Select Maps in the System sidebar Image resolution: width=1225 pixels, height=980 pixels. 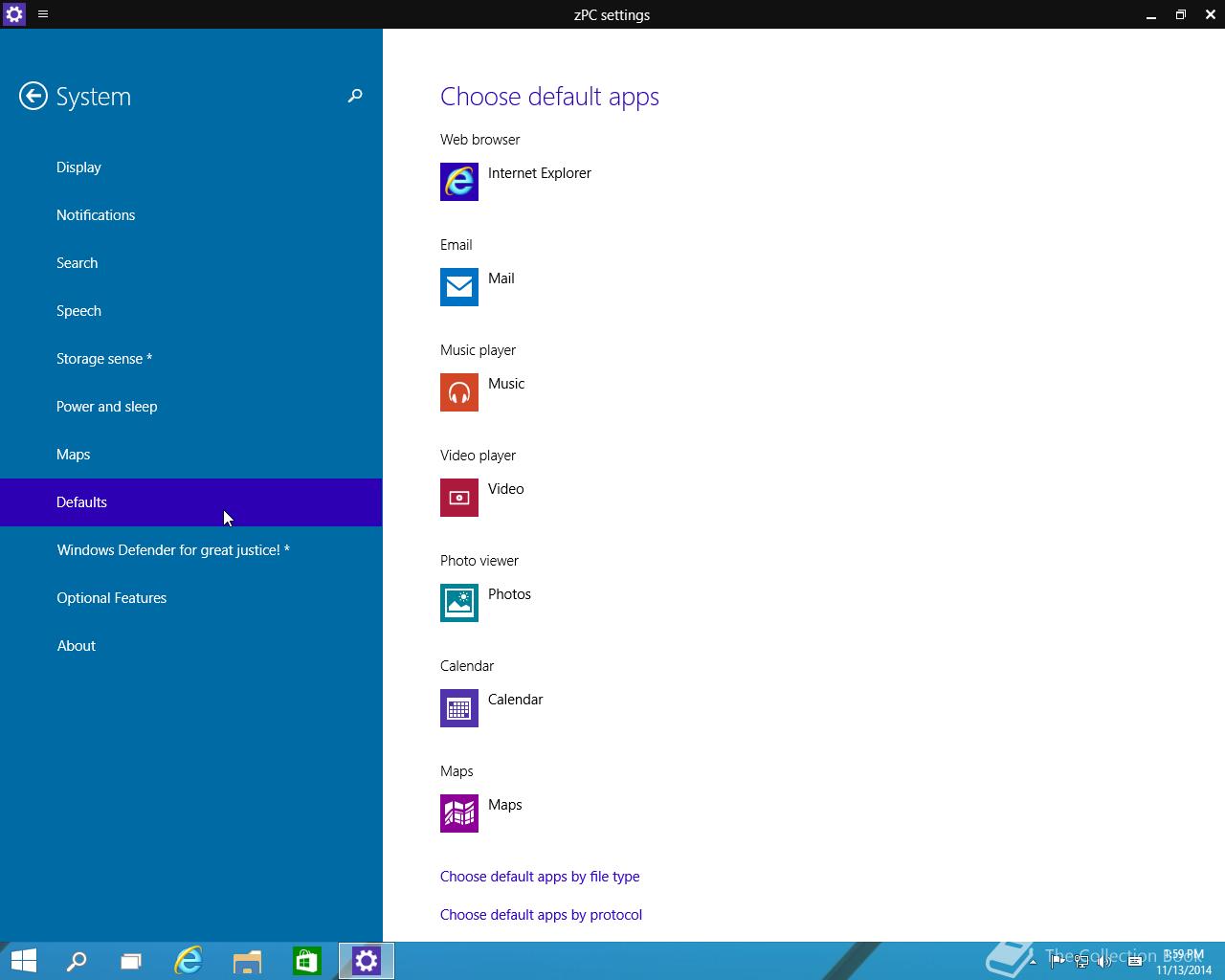click(x=191, y=455)
